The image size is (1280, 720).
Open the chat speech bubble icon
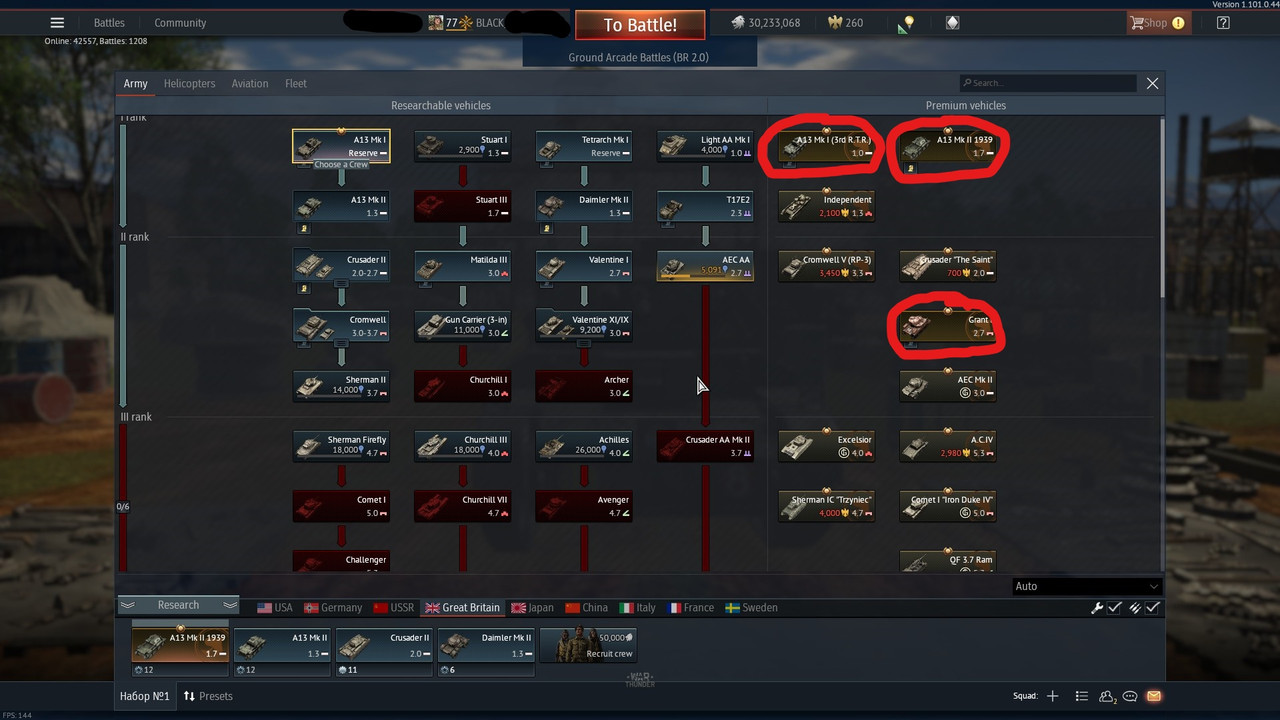1130,696
